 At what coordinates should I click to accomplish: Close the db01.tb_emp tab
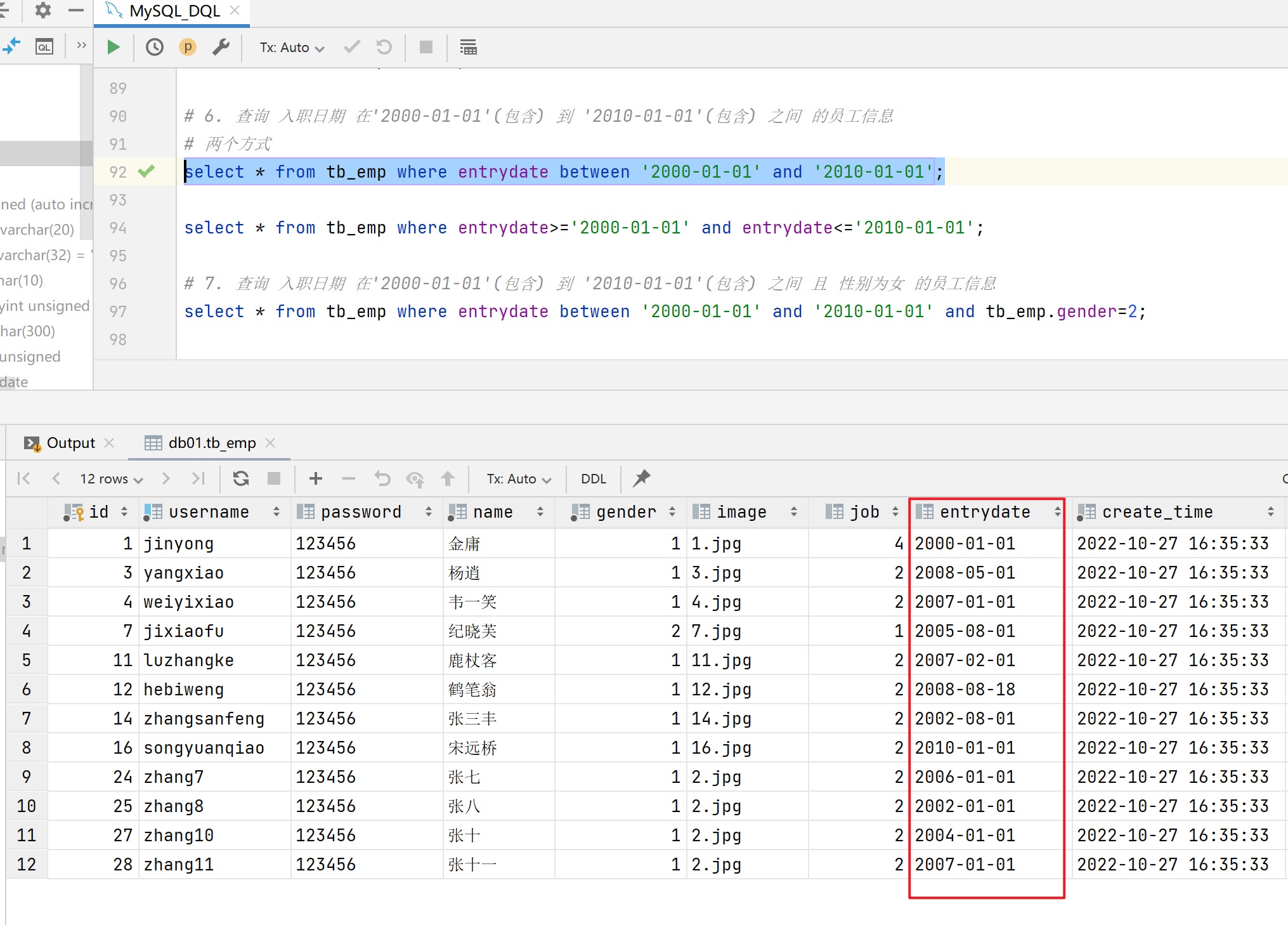pyautogui.click(x=270, y=443)
